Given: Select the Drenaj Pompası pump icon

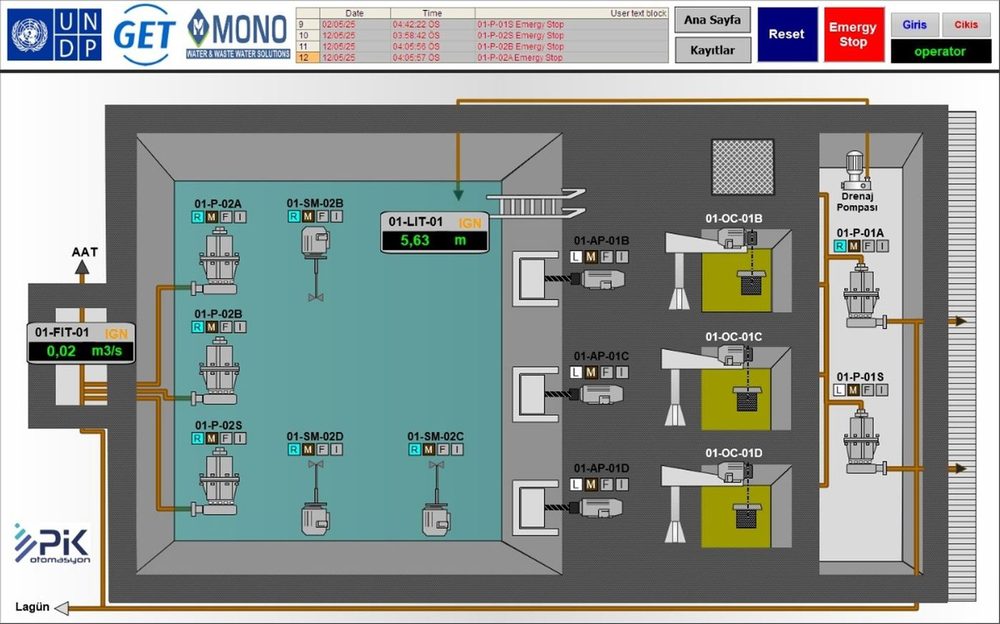Looking at the screenshot, I should point(855,170).
